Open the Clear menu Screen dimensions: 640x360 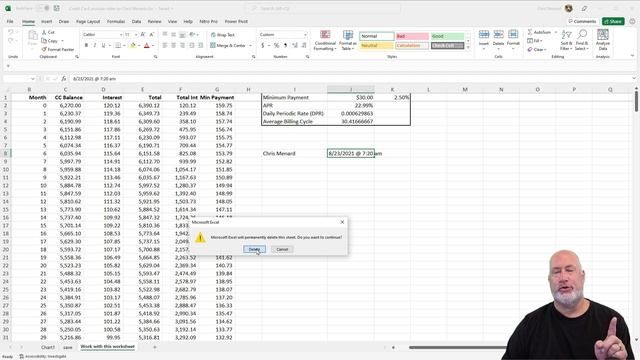(x=536, y=49)
